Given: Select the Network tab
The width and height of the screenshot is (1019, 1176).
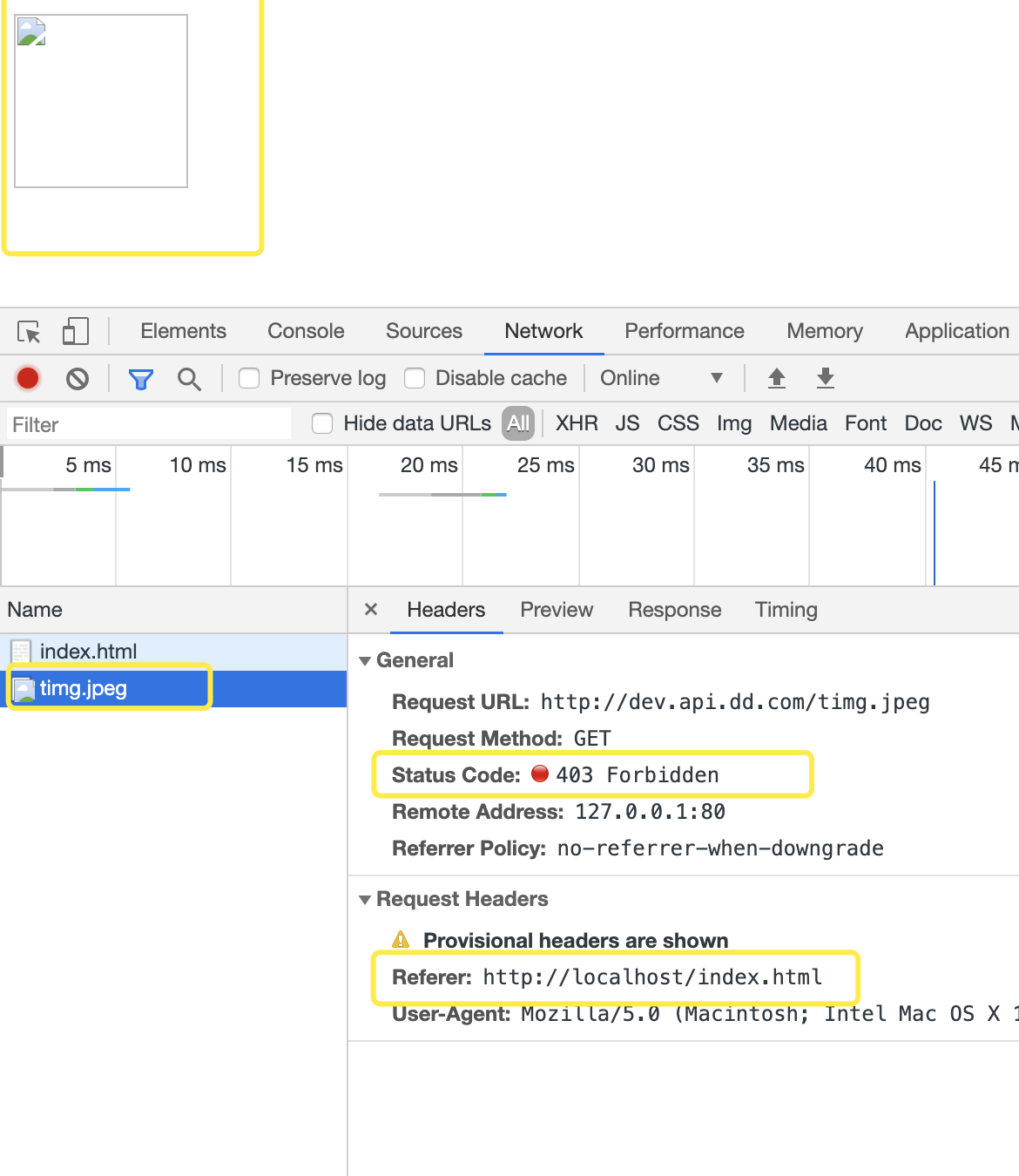Looking at the screenshot, I should point(543,331).
